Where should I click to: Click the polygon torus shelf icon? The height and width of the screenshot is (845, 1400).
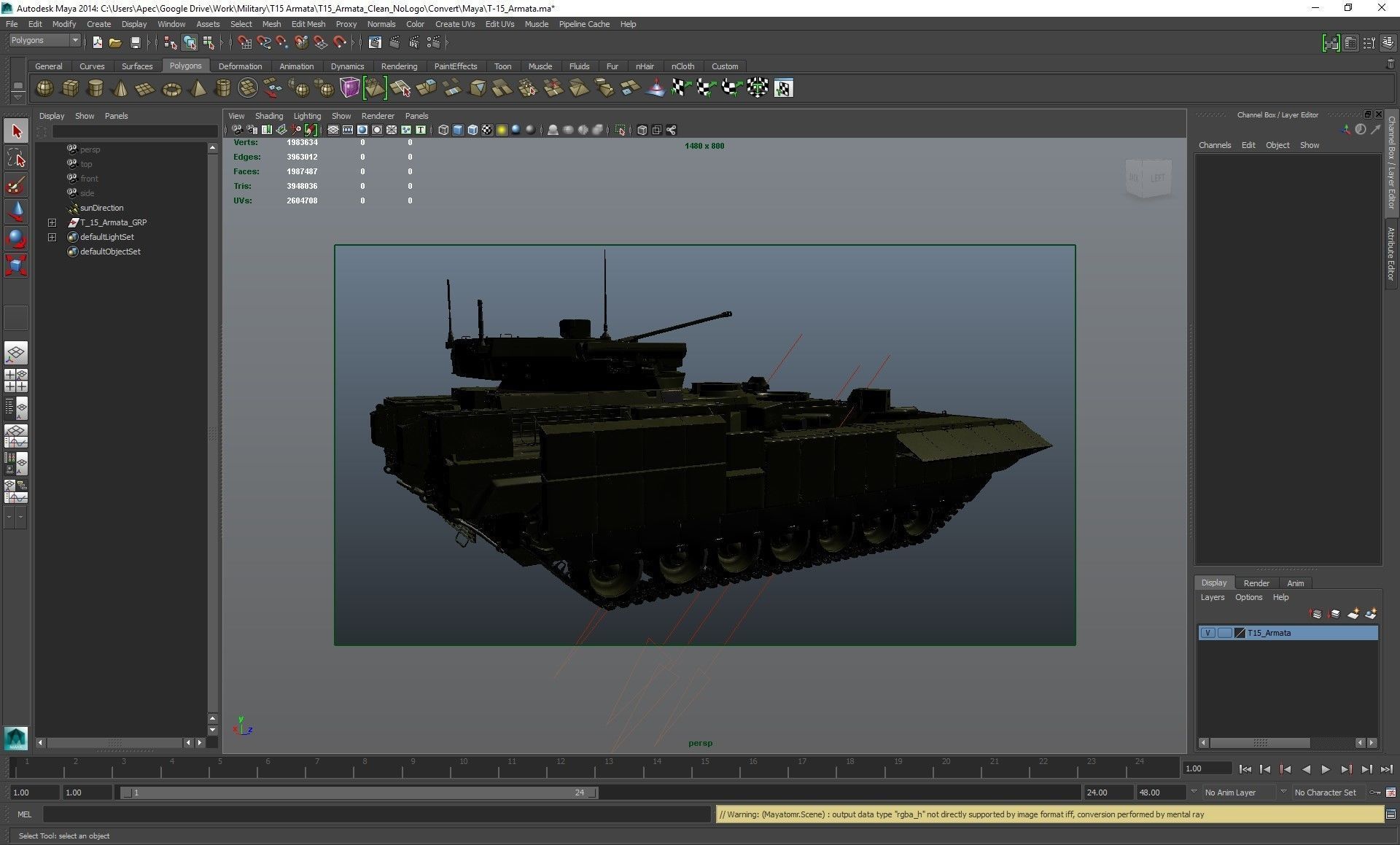point(171,89)
